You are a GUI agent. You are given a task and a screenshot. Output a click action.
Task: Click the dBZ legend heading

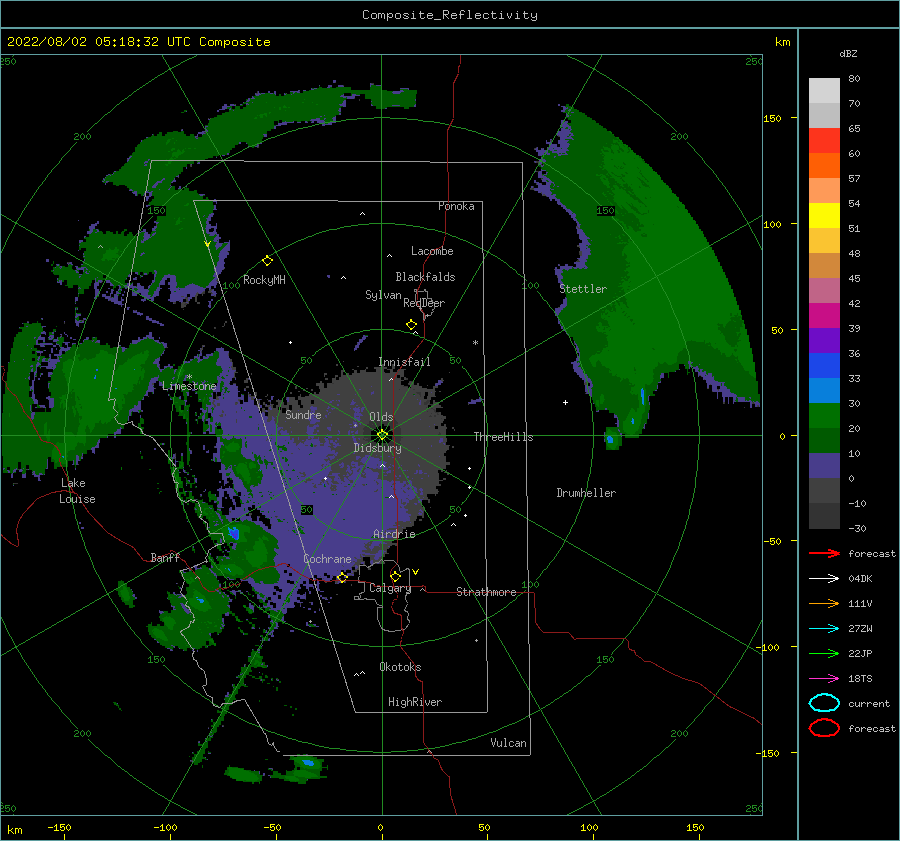pyautogui.click(x=848, y=53)
